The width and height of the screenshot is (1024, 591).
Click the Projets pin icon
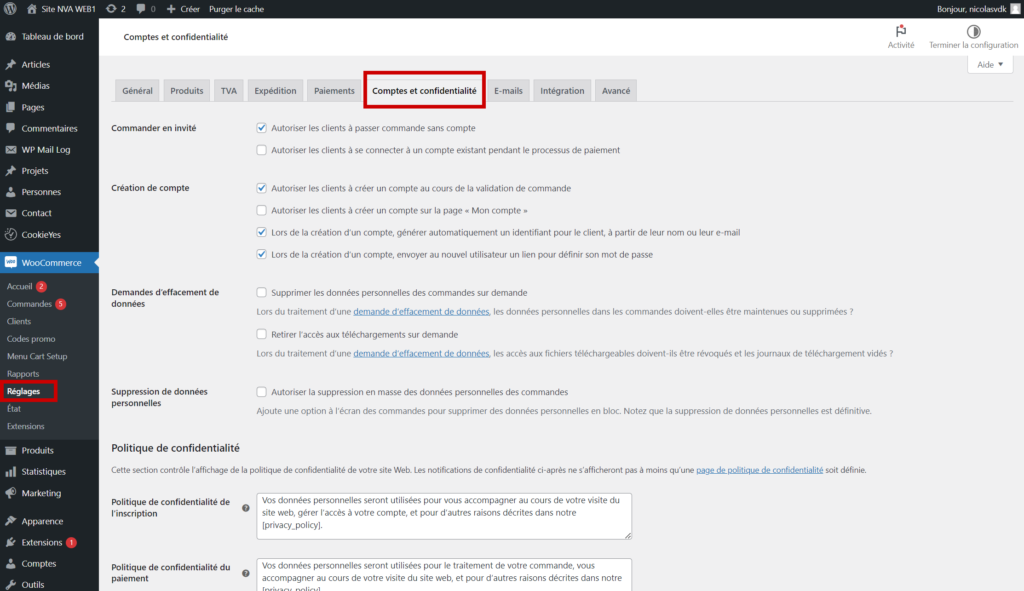[x=10, y=170]
